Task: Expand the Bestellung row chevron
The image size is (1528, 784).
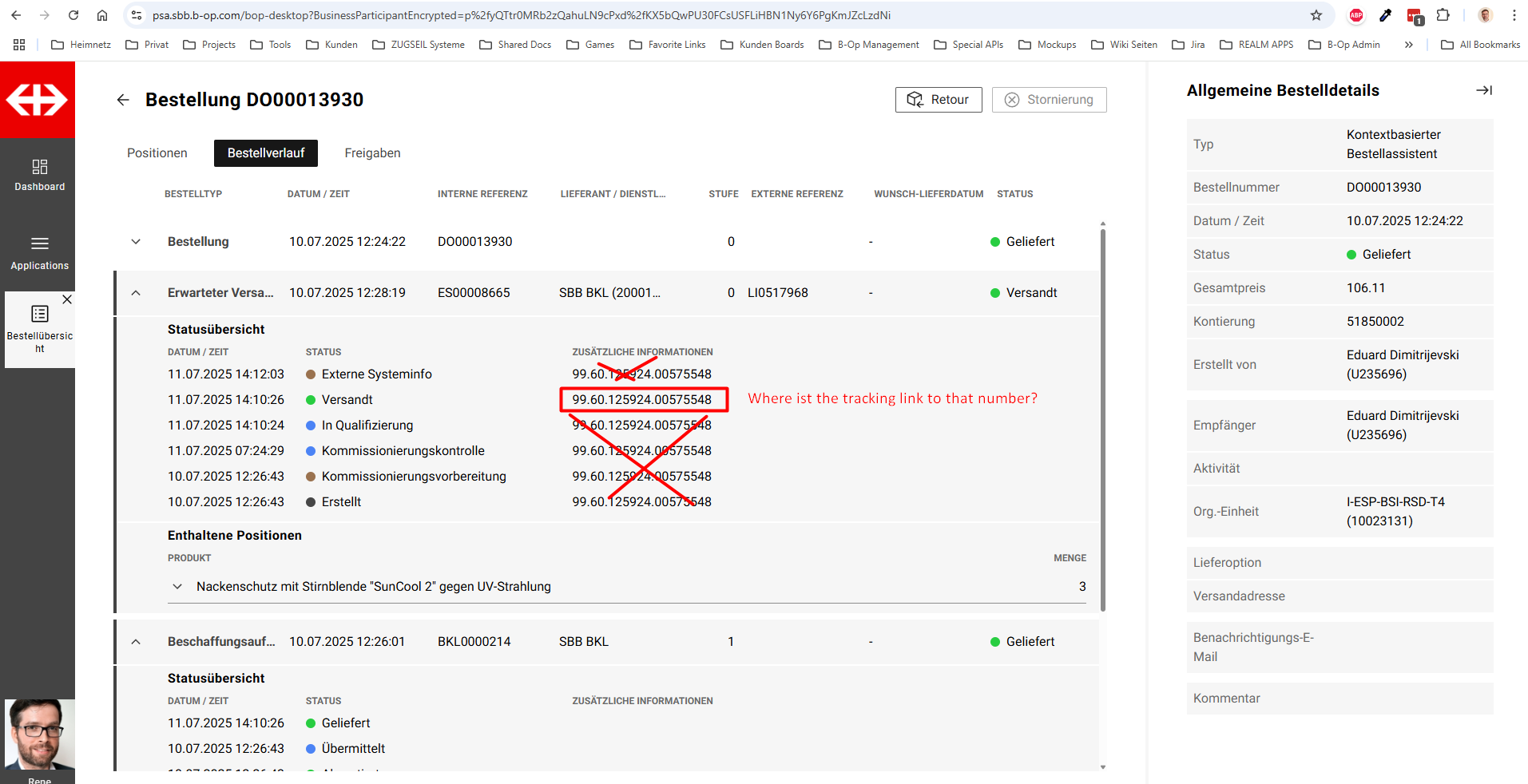Action: coord(136,242)
